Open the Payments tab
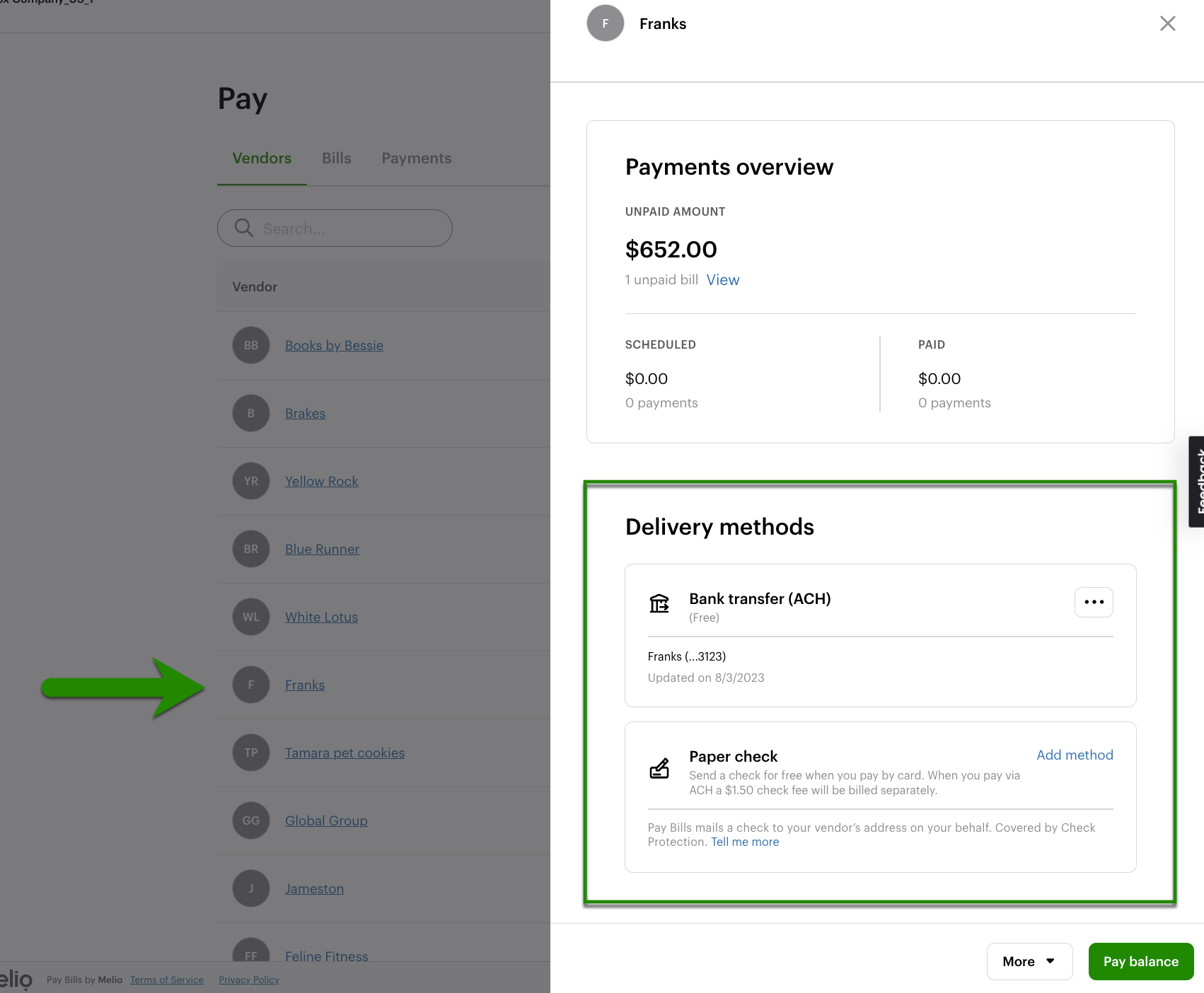1204x993 pixels. [x=417, y=158]
